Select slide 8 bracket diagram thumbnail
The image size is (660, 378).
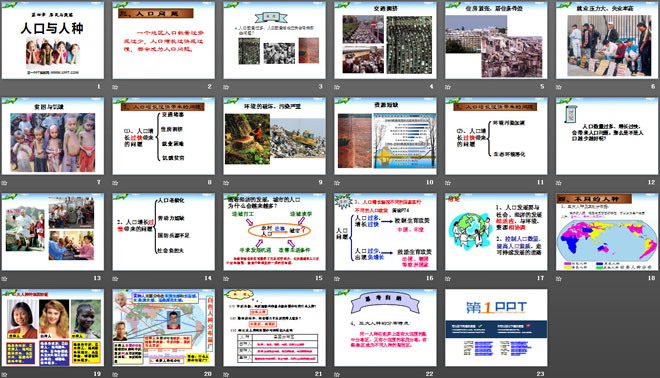pos(163,136)
